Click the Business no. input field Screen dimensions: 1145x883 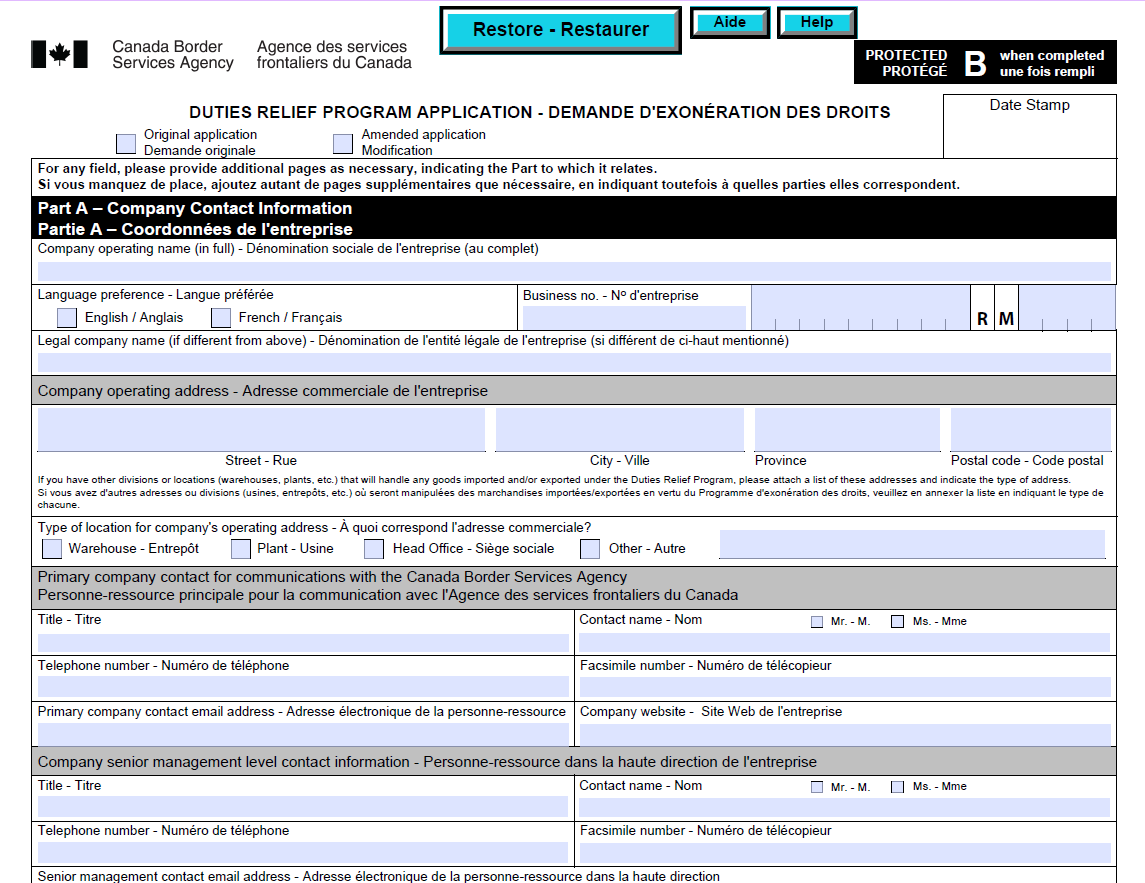(634, 318)
